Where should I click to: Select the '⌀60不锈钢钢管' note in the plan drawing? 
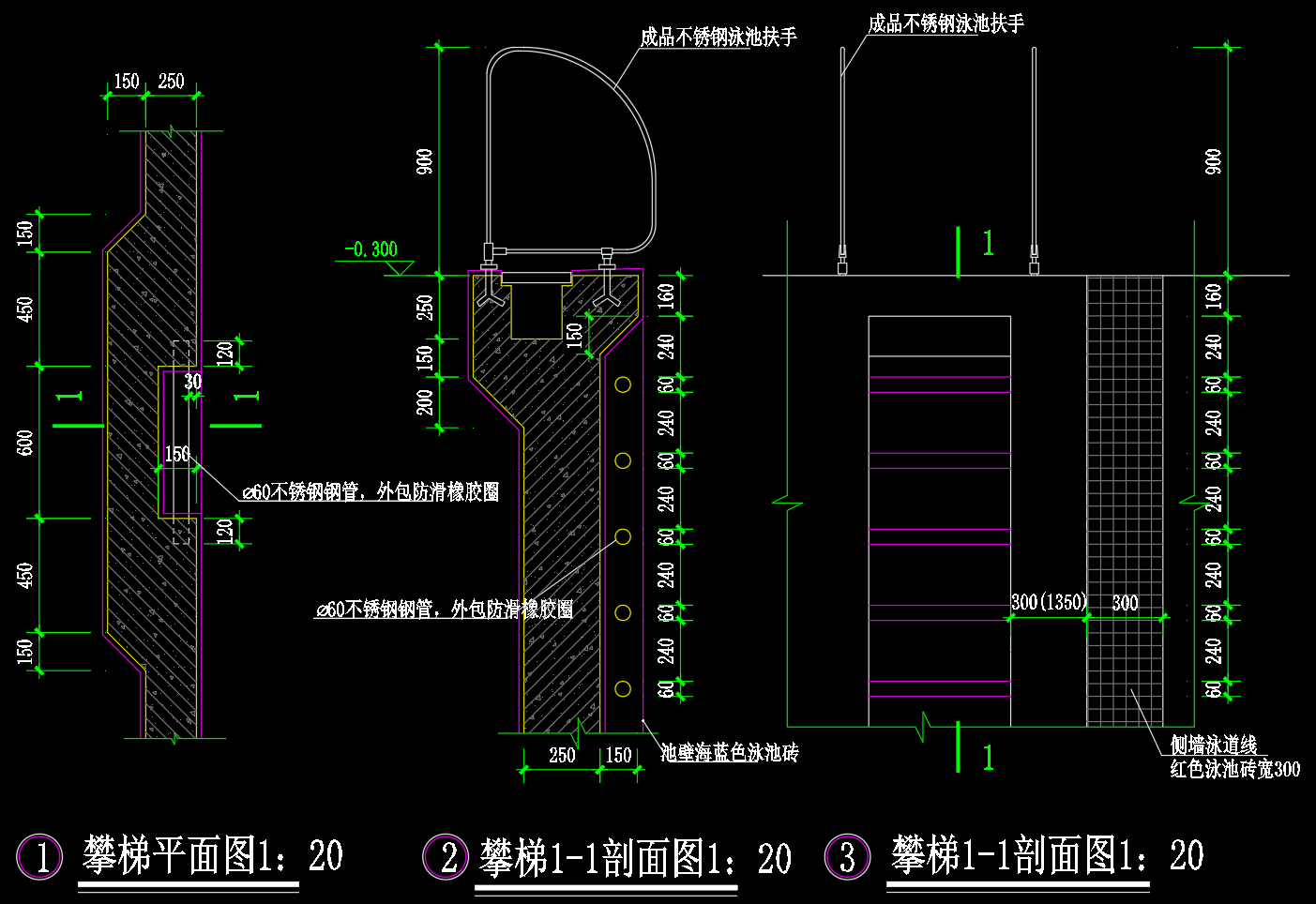(x=371, y=491)
